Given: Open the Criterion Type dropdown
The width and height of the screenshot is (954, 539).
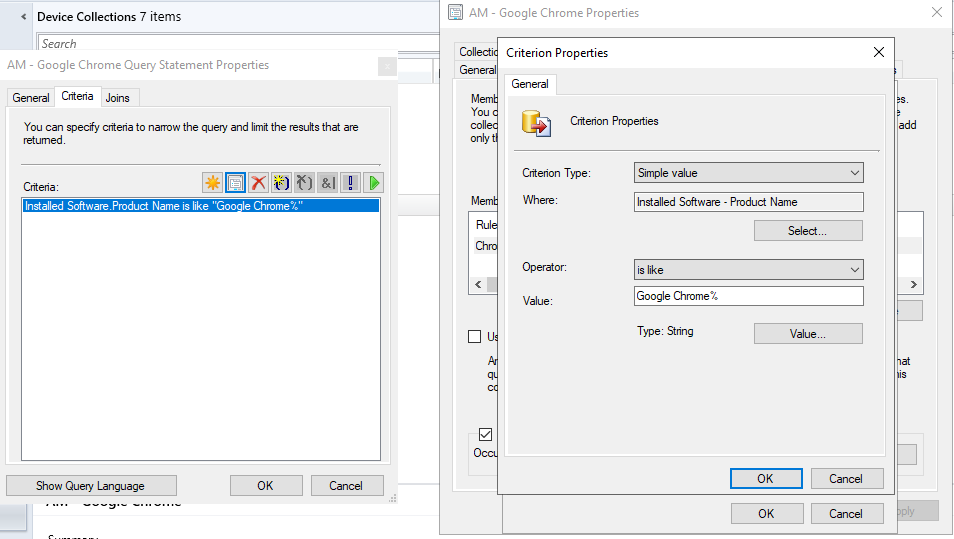Looking at the screenshot, I should 748,173.
